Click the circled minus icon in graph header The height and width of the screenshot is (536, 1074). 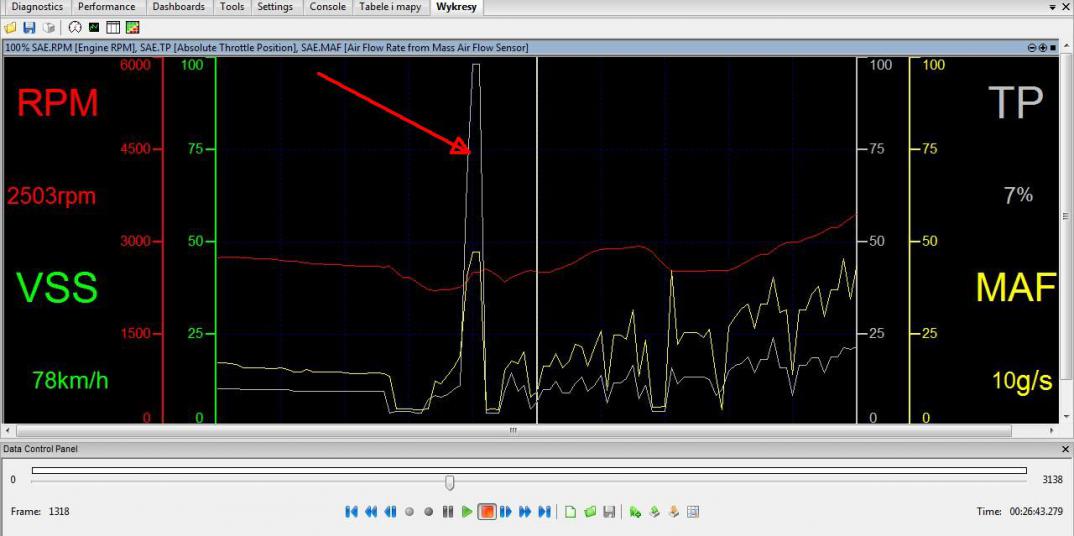(1032, 47)
